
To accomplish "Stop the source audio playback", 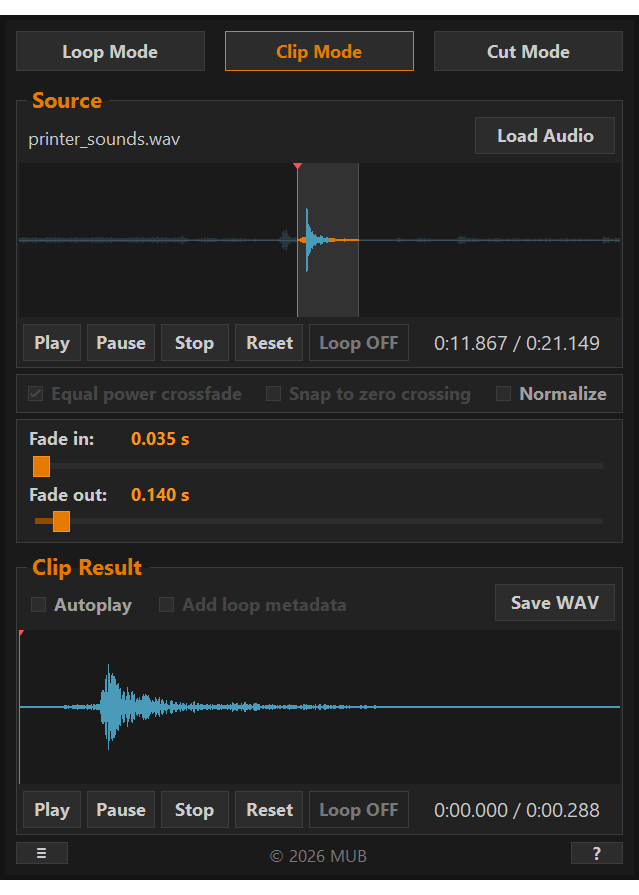I will [195, 342].
